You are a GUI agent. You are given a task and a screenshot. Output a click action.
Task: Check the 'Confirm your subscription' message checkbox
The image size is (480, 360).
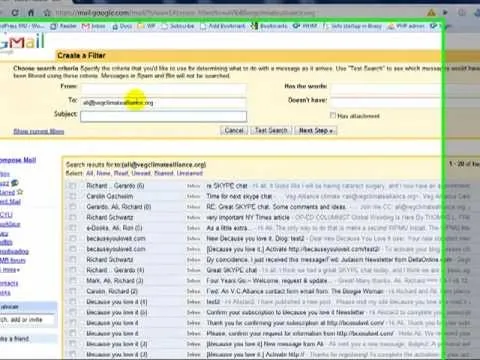(72, 312)
